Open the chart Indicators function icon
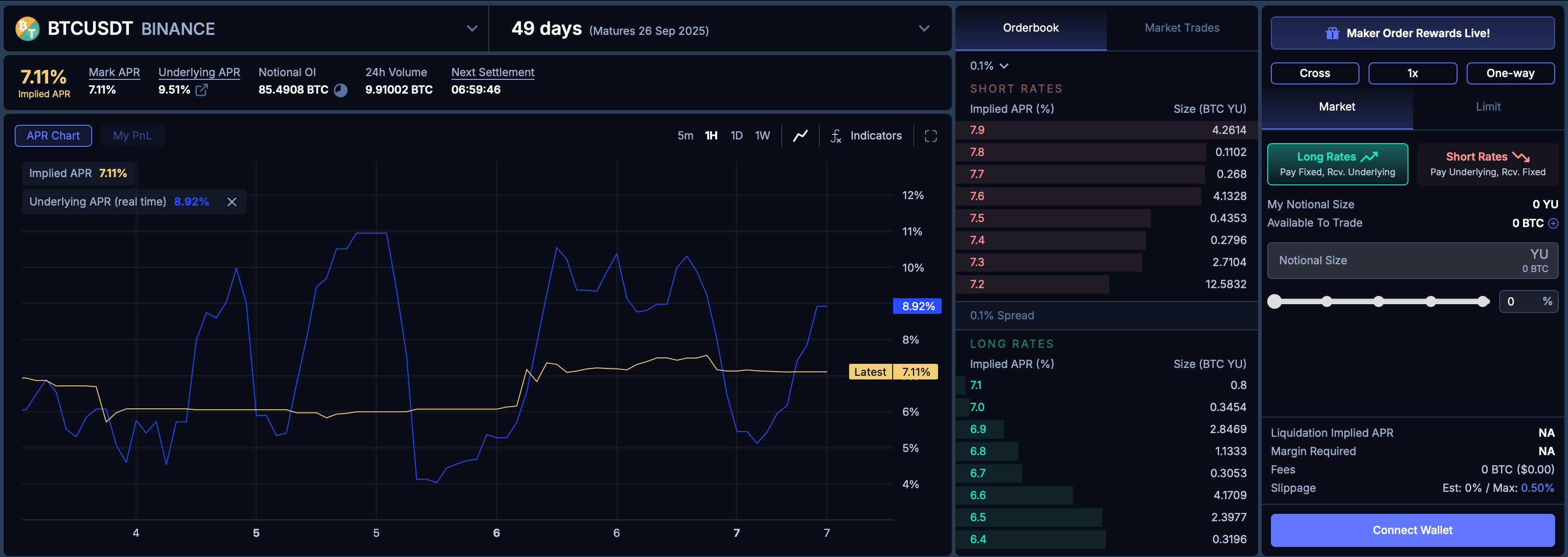 (836, 136)
